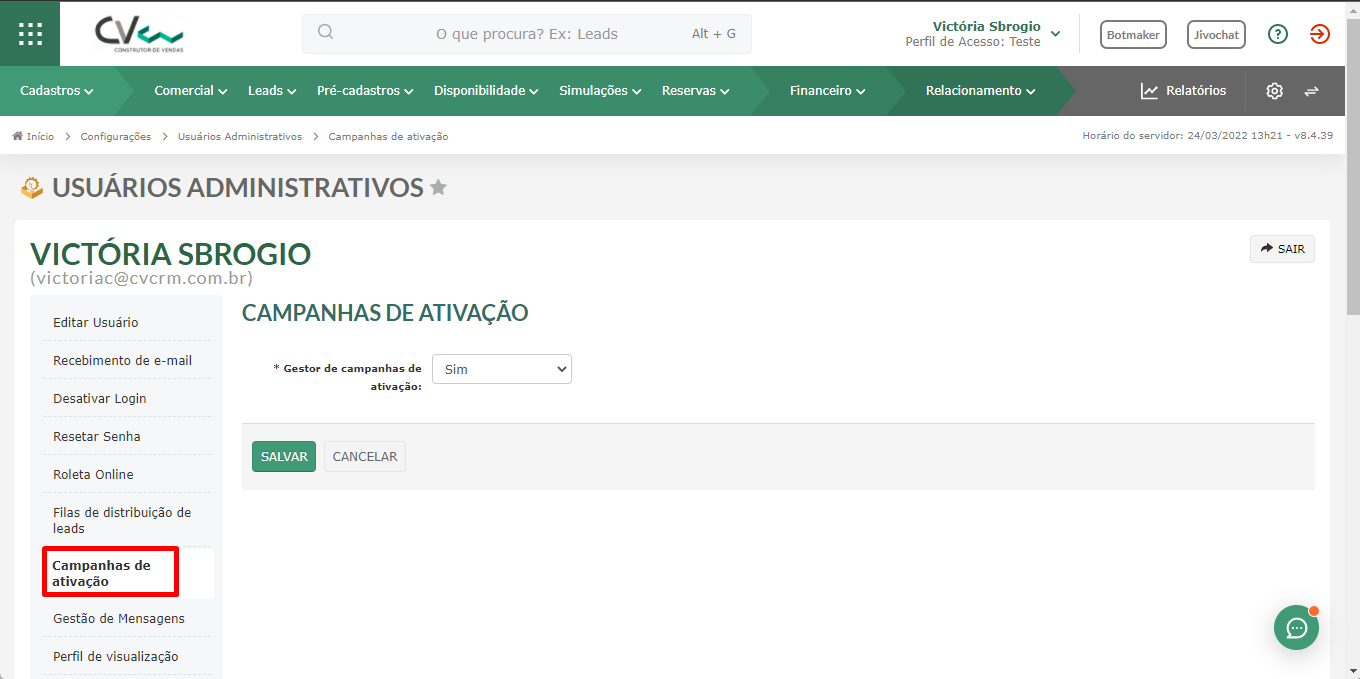Click the red logout arrow icon
The width and height of the screenshot is (1360, 679).
tap(1320, 34)
